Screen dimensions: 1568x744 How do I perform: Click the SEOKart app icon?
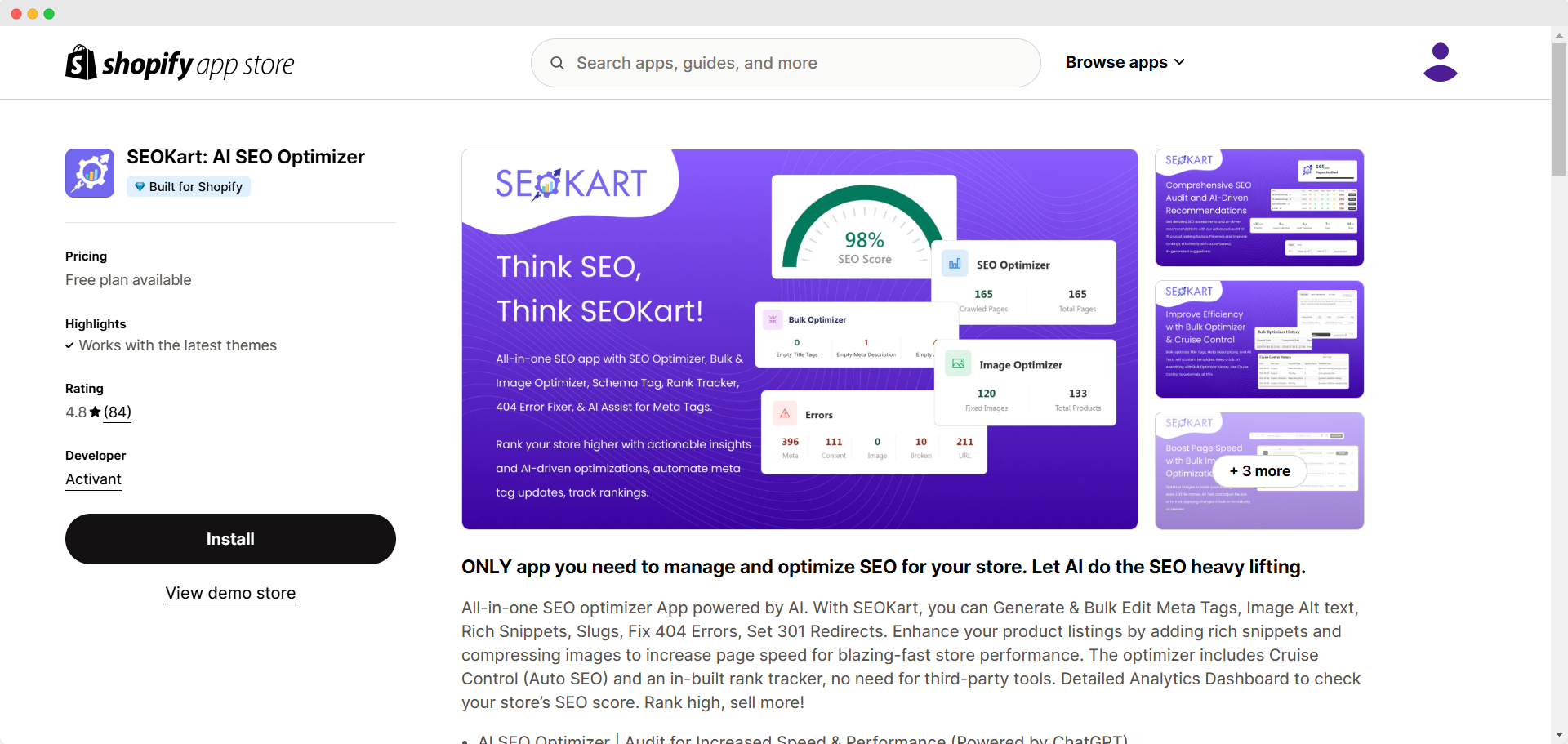(90, 173)
